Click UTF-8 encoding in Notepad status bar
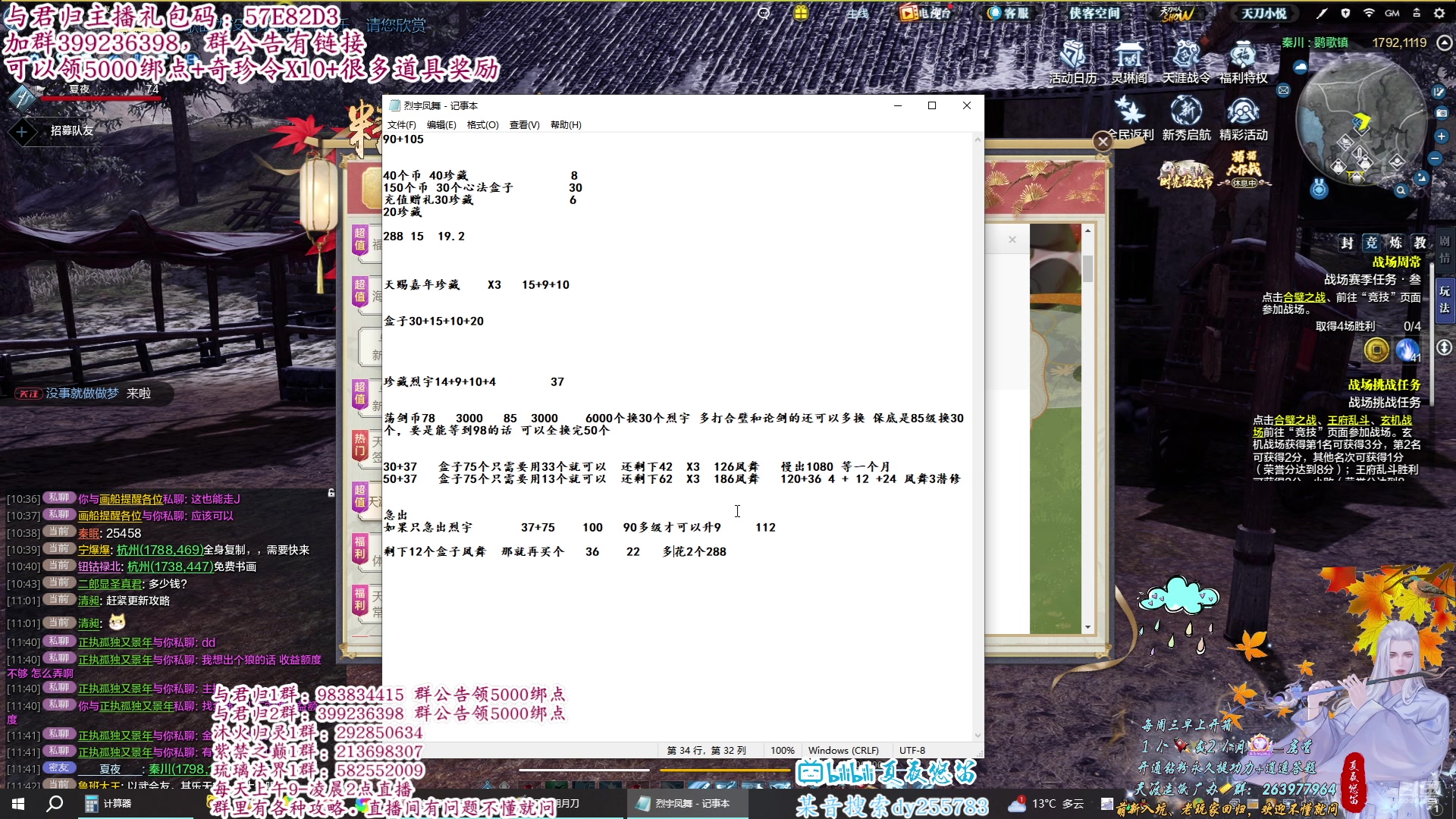 pos(912,750)
